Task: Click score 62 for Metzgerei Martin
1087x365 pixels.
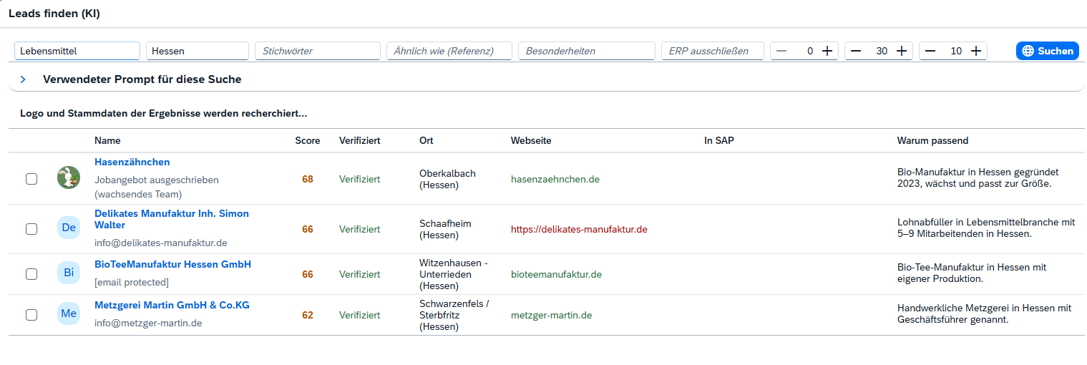Action: click(x=307, y=315)
